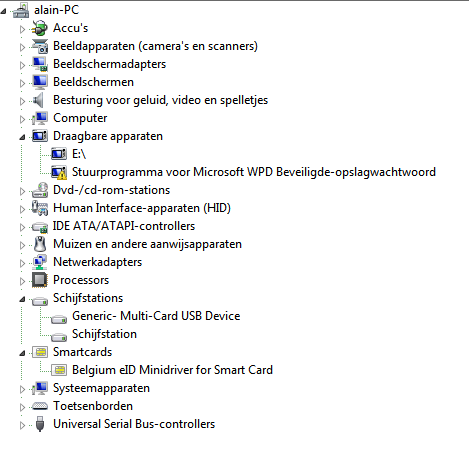Image resolution: width=469 pixels, height=457 pixels.
Task: Collapse the Draagbare apparaten category
Action: (x=22, y=137)
